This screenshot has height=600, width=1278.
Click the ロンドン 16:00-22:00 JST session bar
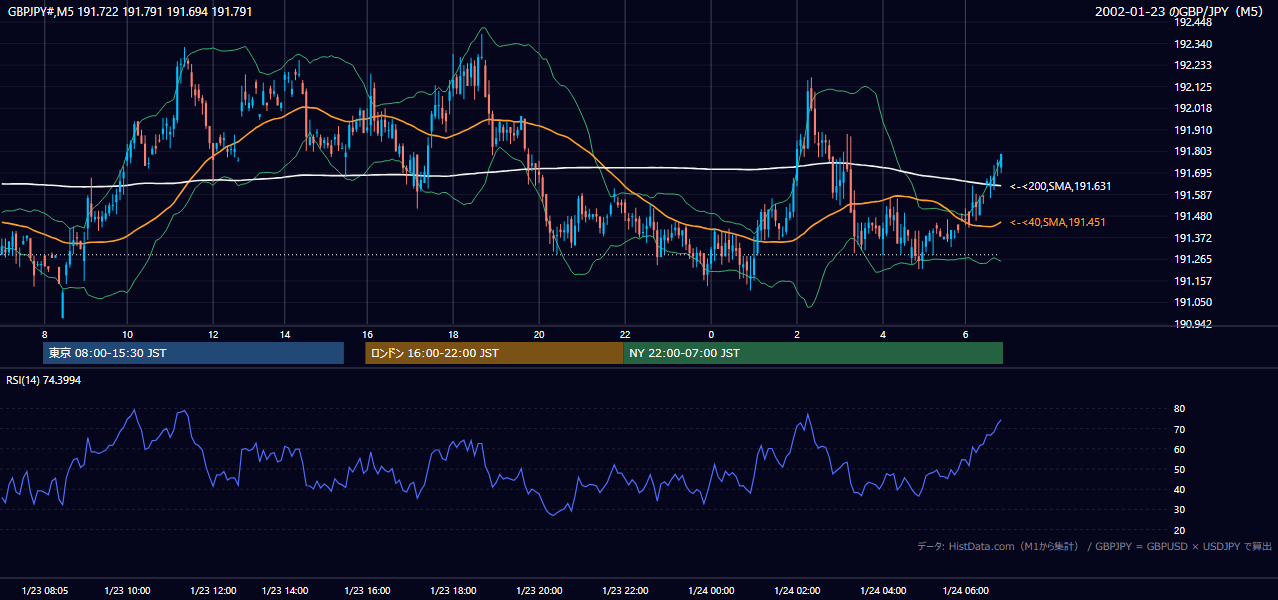click(x=494, y=353)
